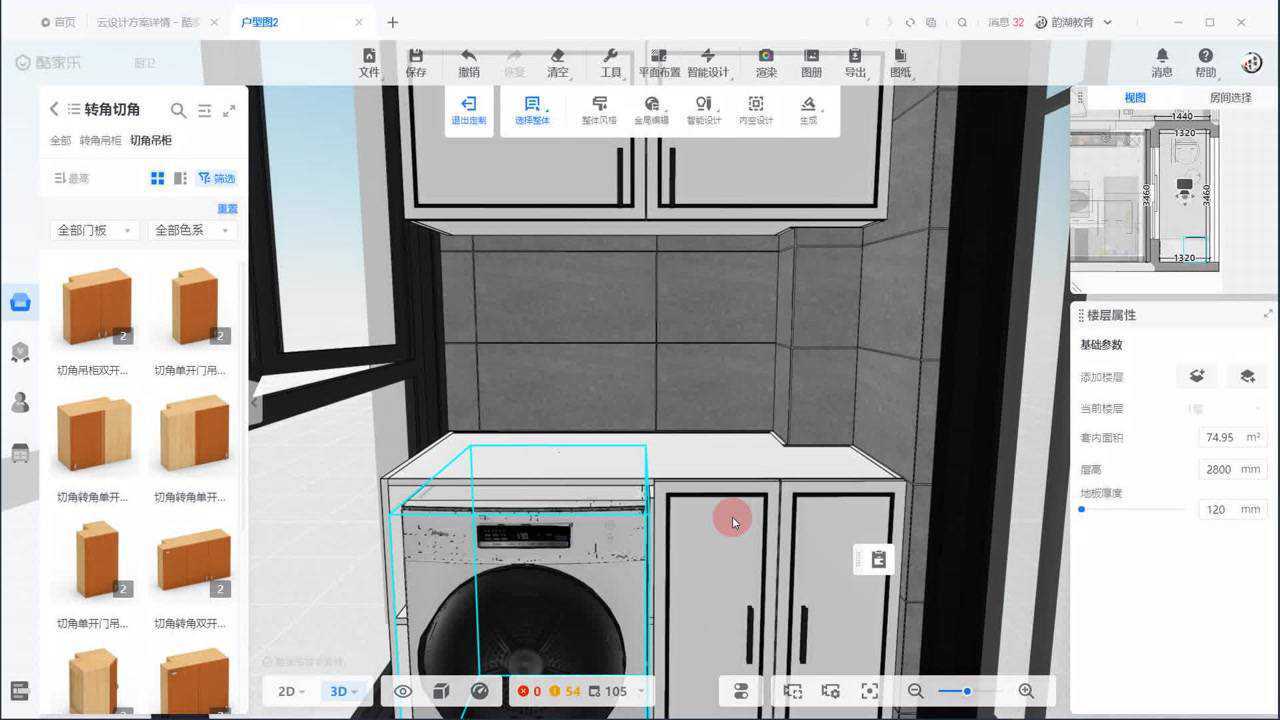Click the 清空 eraser icon
This screenshot has height=720, width=1280.
[558, 56]
